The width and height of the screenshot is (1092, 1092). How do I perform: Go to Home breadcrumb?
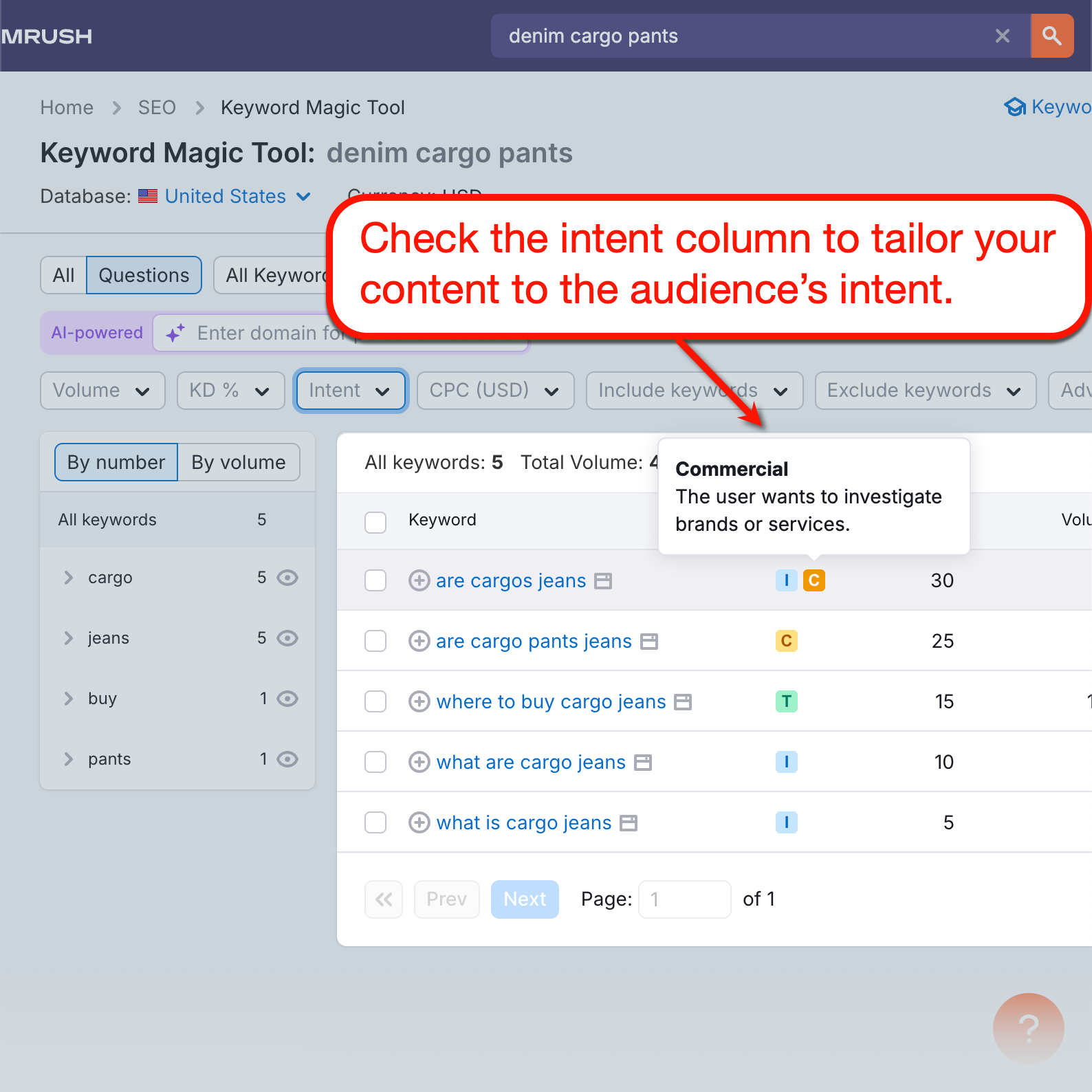tap(67, 107)
